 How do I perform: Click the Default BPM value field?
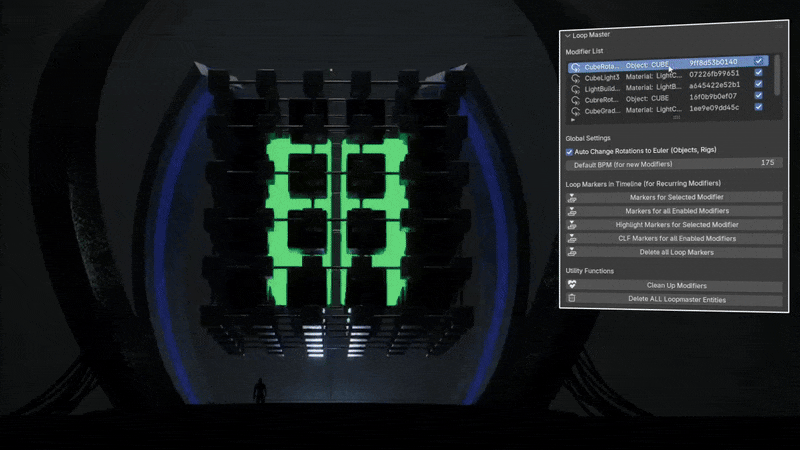click(x=674, y=164)
